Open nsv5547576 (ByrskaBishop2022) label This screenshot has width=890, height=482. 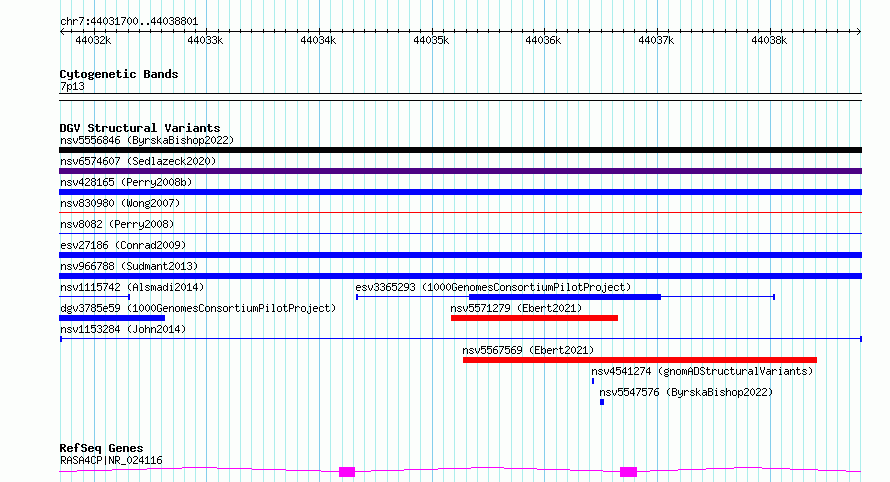(x=686, y=392)
